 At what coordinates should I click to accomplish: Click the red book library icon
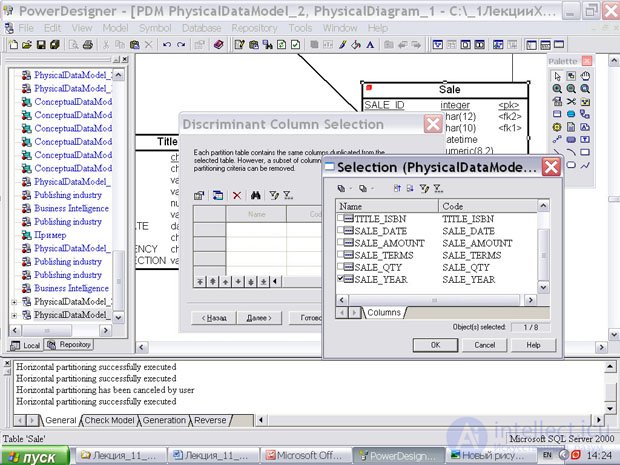tap(218, 45)
